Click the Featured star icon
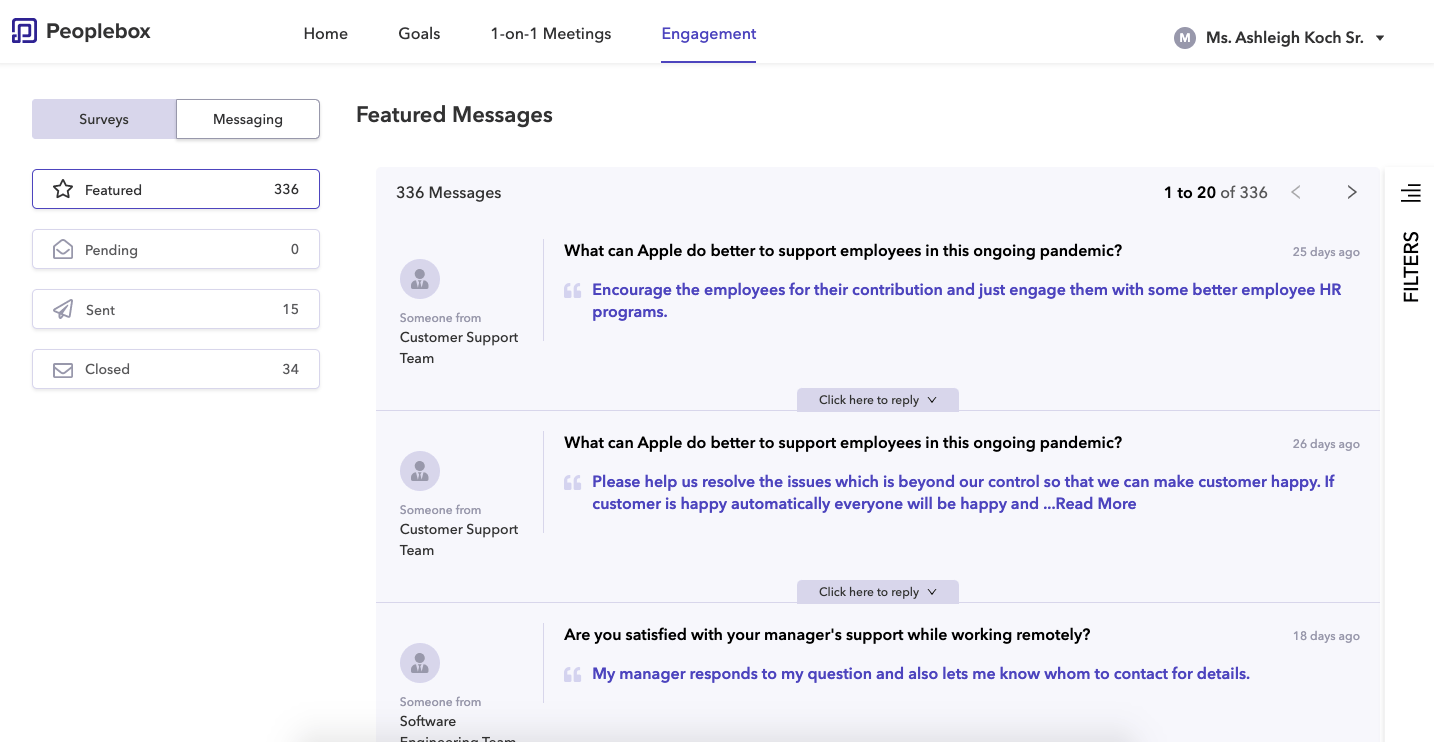The width and height of the screenshot is (1434, 742). click(63, 189)
